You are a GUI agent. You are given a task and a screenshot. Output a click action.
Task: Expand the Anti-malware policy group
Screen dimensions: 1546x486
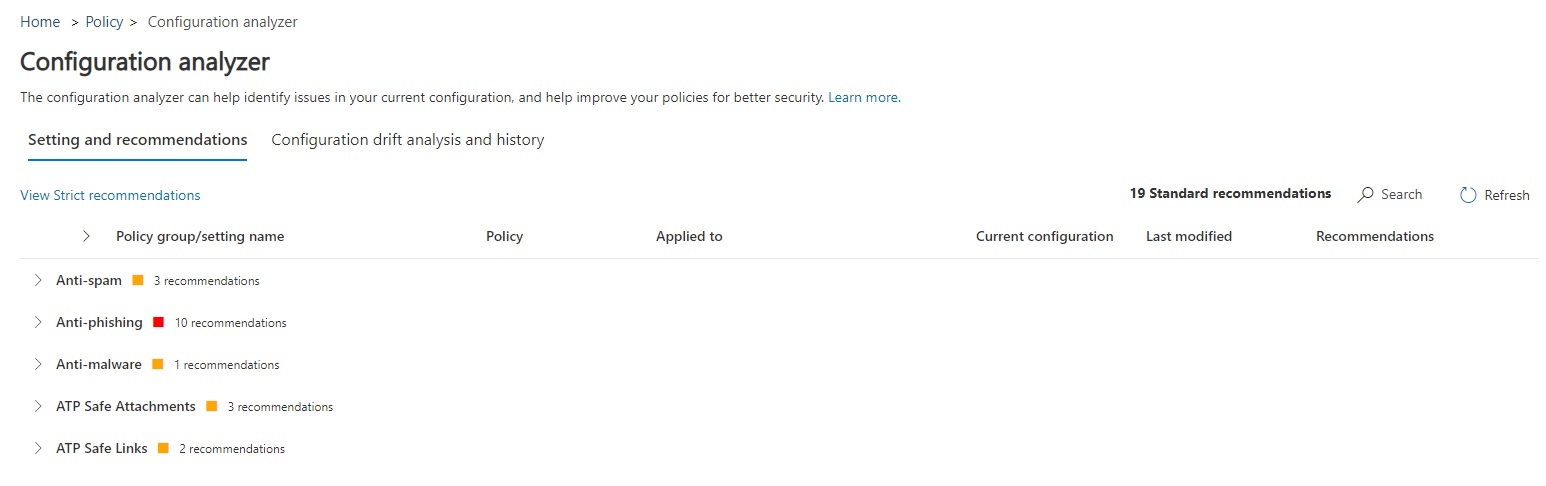[x=38, y=365]
